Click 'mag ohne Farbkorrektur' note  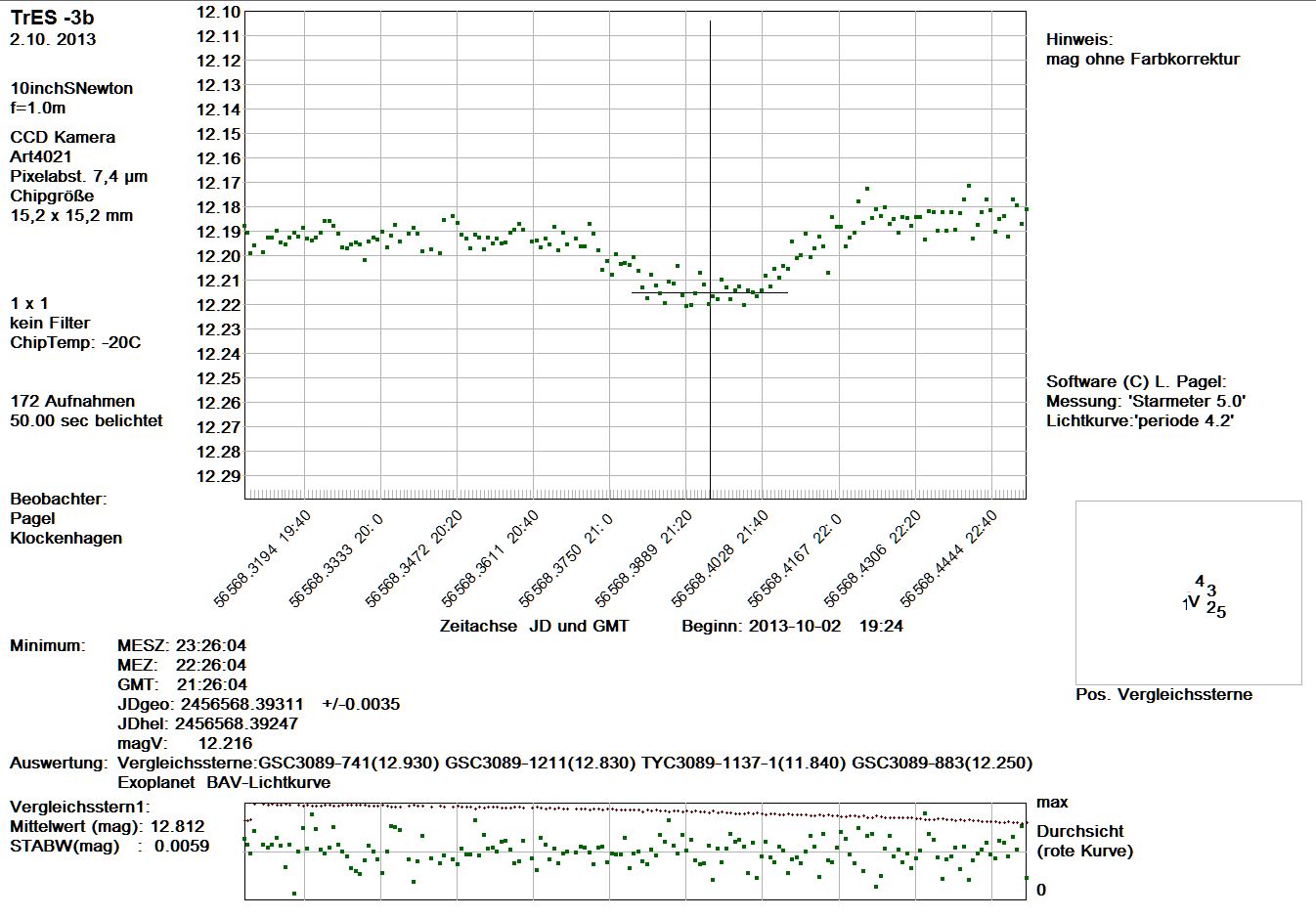pos(1143,59)
